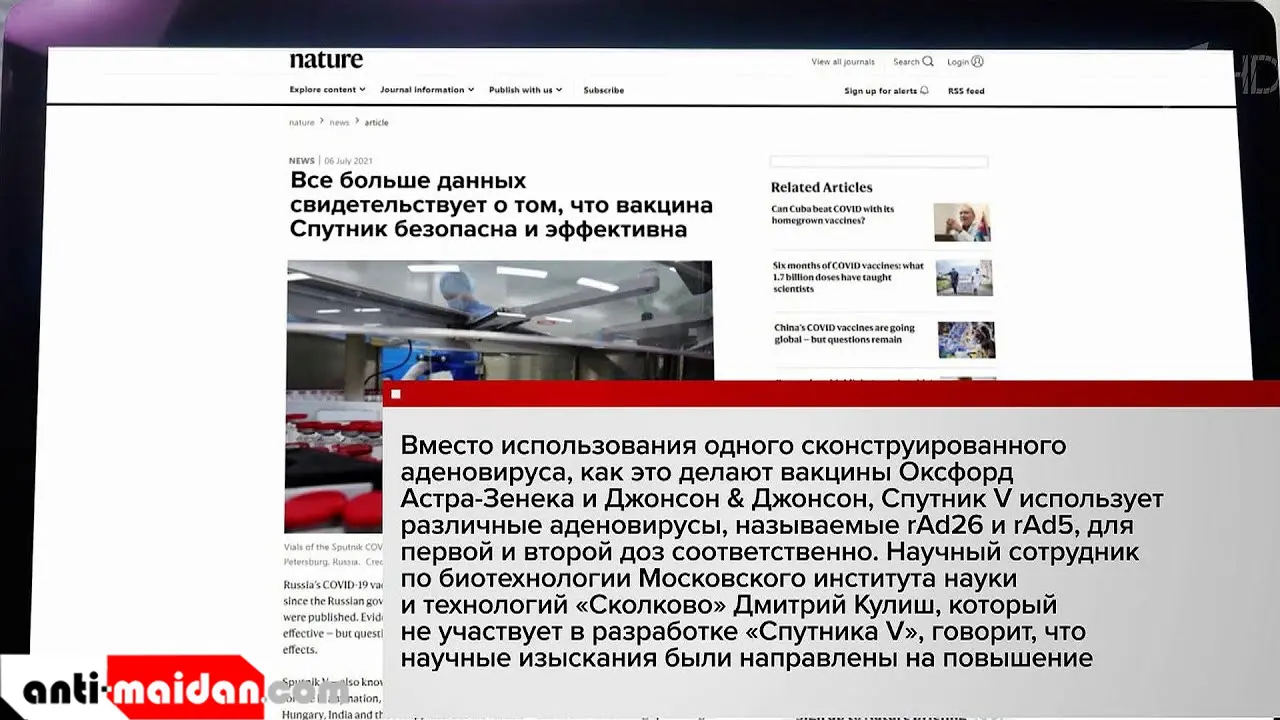
Task: Click the Search magnifier icon
Action: click(928, 61)
